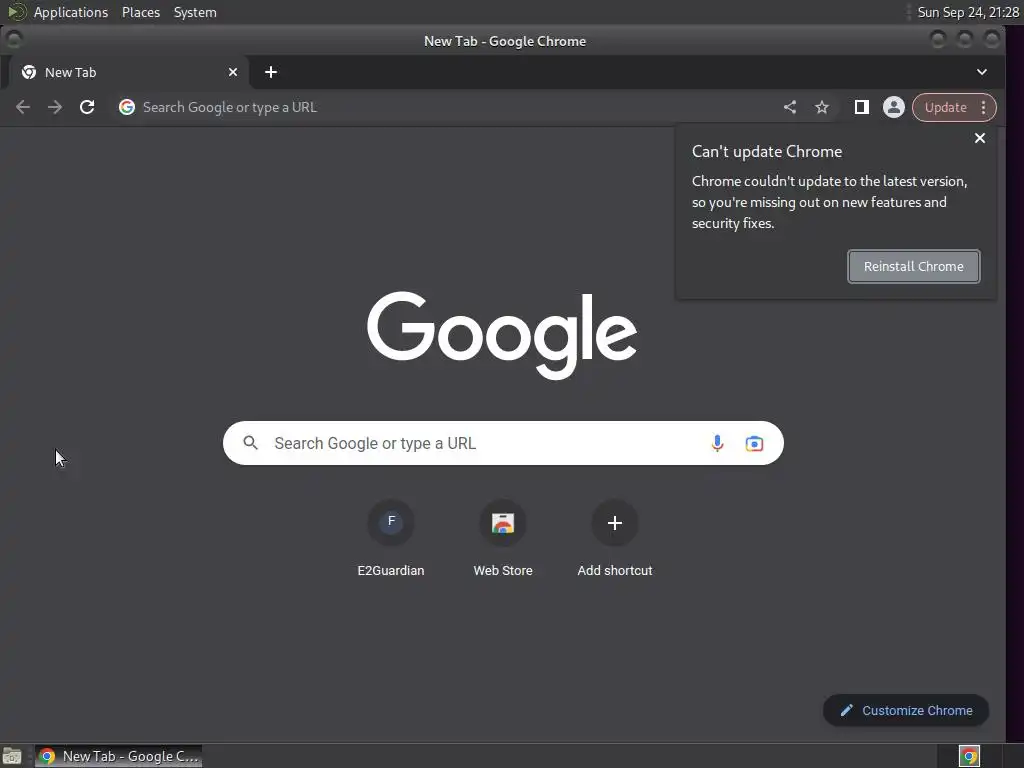
Task: Show desktop icon in bottom panel
Action: tap(12, 756)
